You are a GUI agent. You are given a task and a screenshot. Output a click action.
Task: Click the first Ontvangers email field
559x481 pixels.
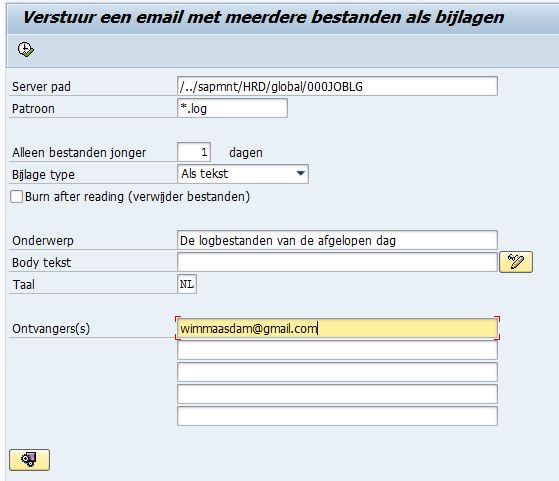pos(337,328)
